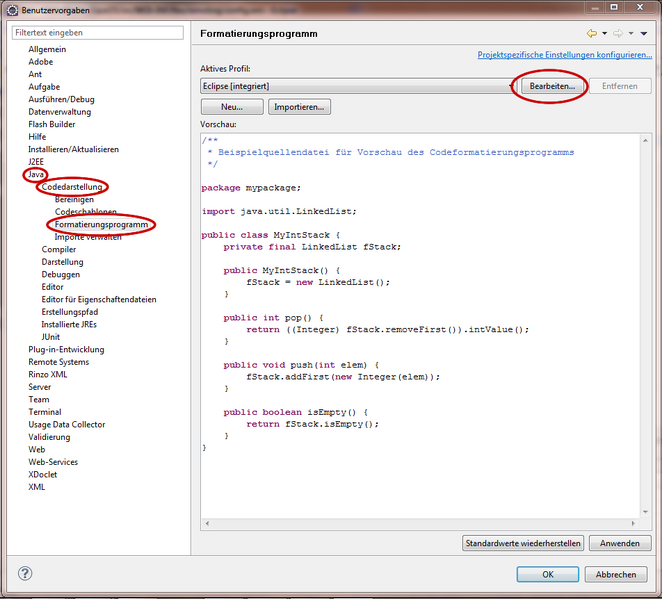Open the Aktives Profil combo box
The width and height of the screenshot is (662, 599).
coord(358,86)
